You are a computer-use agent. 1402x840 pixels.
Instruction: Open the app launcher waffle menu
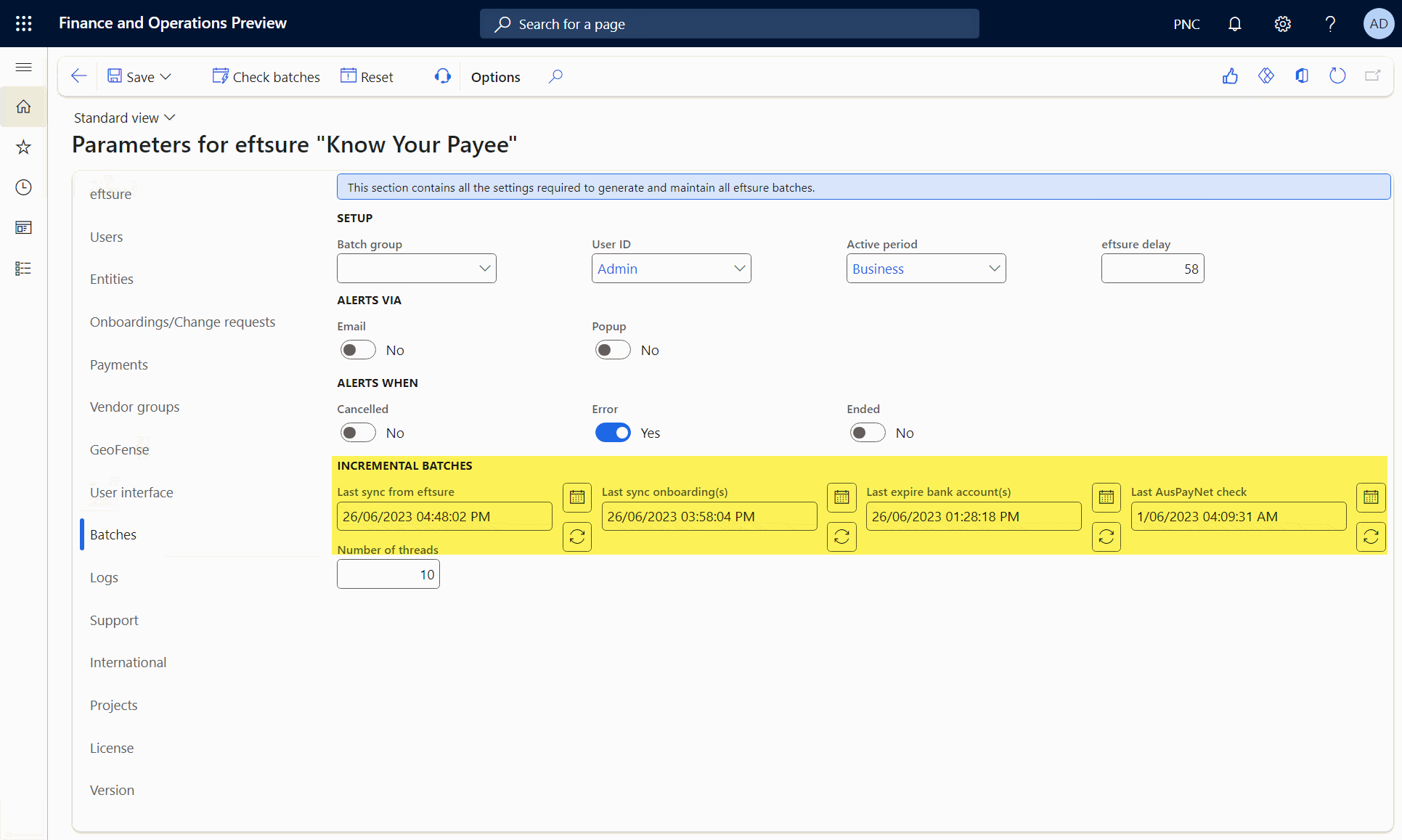[x=24, y=23]
